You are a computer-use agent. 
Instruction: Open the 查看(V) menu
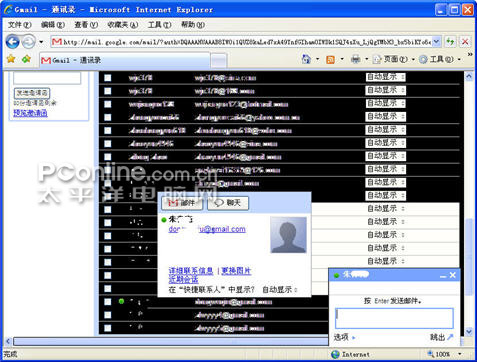86,25
